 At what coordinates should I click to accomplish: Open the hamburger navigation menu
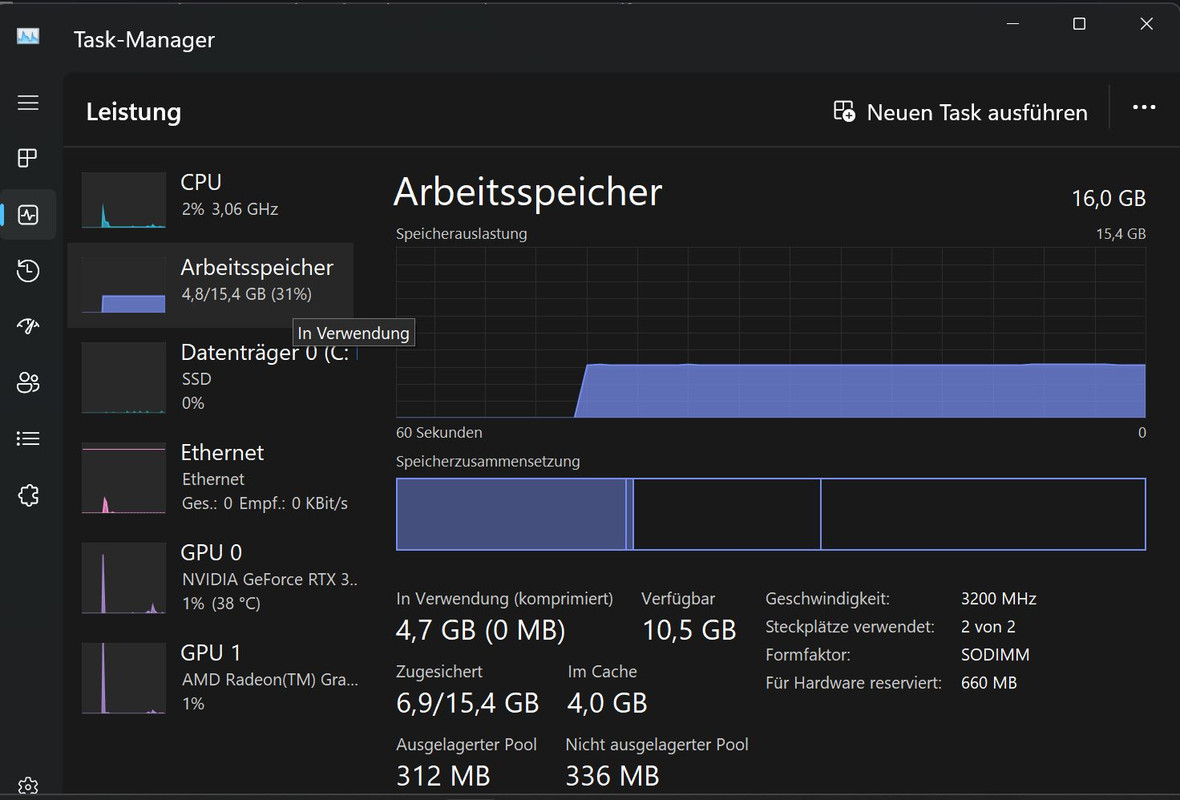point(28,102)
